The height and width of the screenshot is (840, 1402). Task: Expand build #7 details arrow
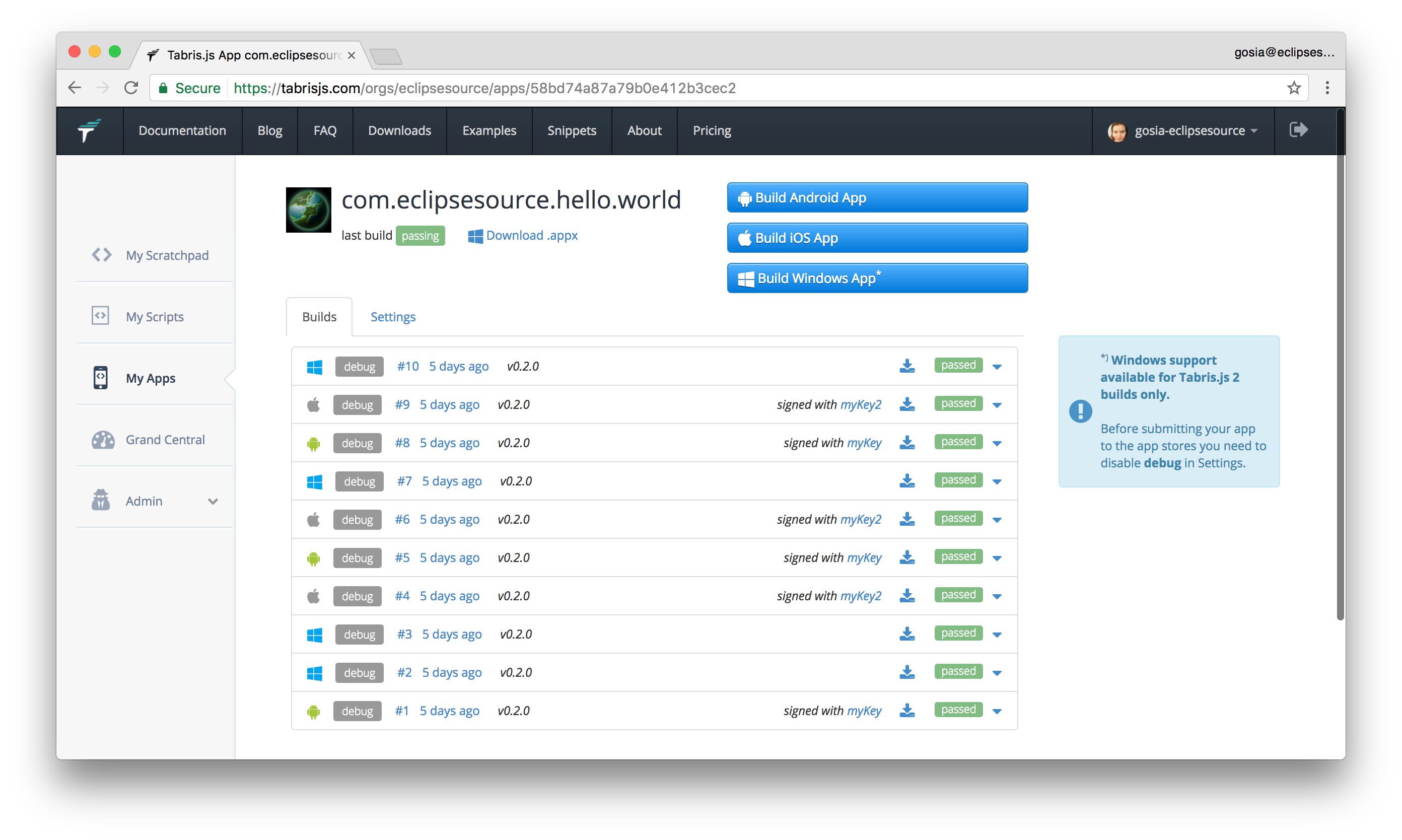pyautogui.click(x=997, y=482)
